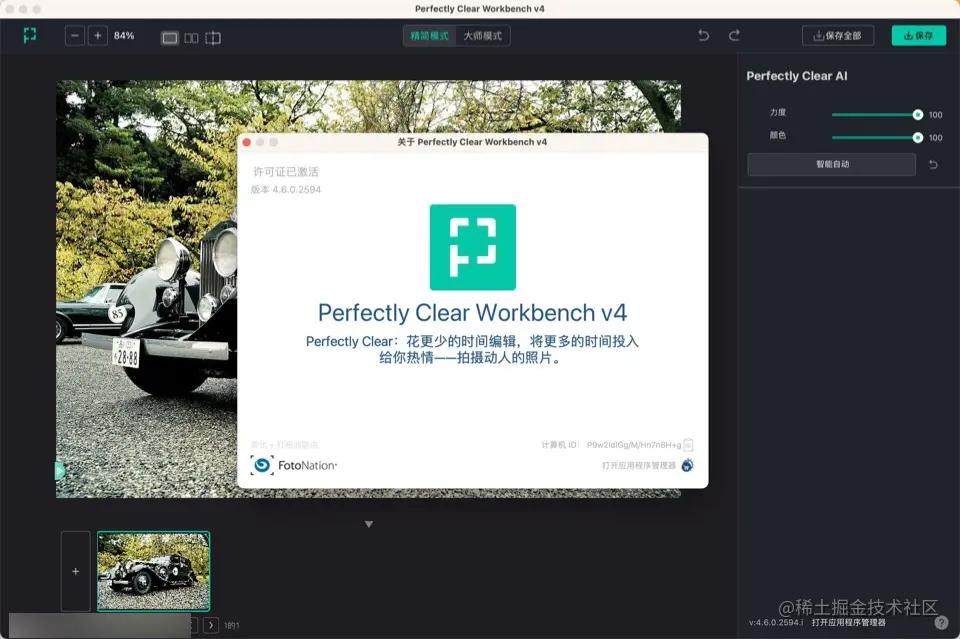Viewport: 960px width, 639px height.
Task: Switch to side-by-side compare view
Action: click(x=191, y=38)
